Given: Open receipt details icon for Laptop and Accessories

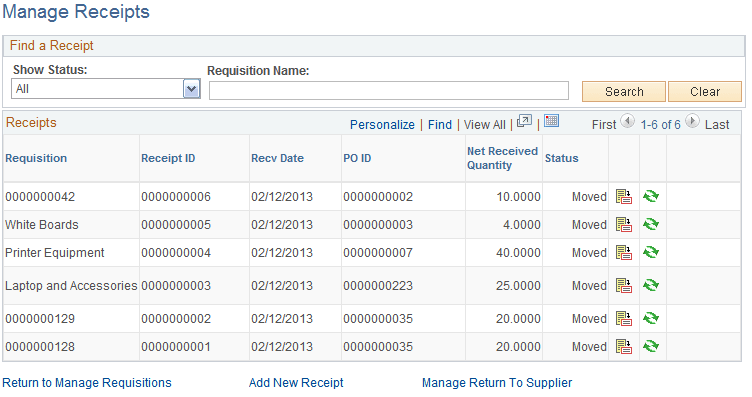Looking at the screenshot, I should pyautogui.click(x=623, y=286).
